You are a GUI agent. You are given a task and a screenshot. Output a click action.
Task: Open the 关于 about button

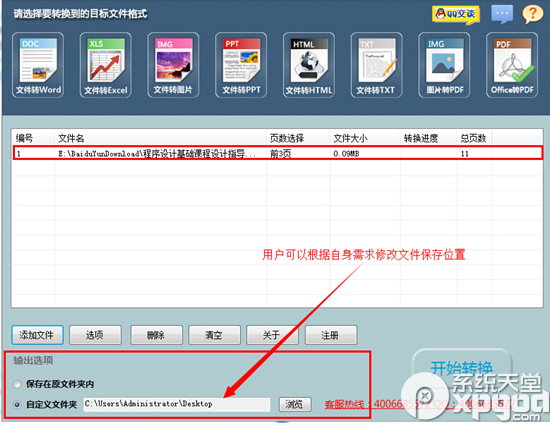(272, 335)
